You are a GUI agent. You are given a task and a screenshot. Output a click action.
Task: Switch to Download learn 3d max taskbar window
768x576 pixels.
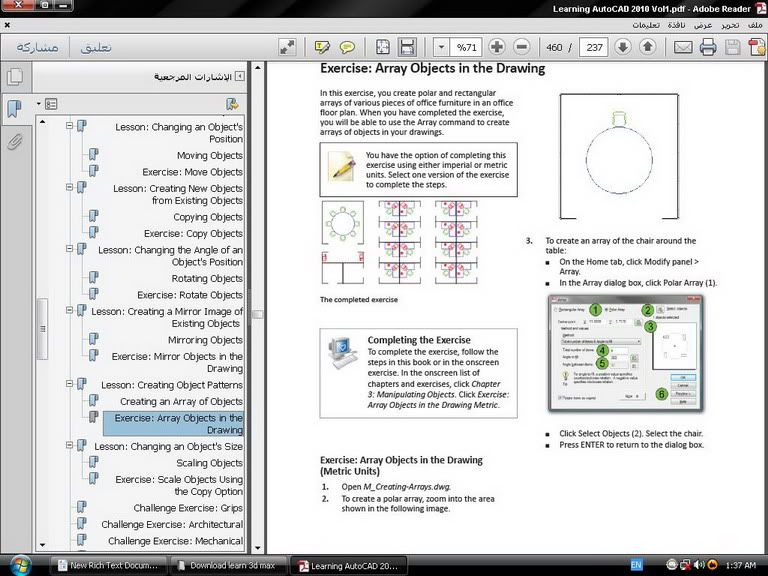[x=228, y=565]
